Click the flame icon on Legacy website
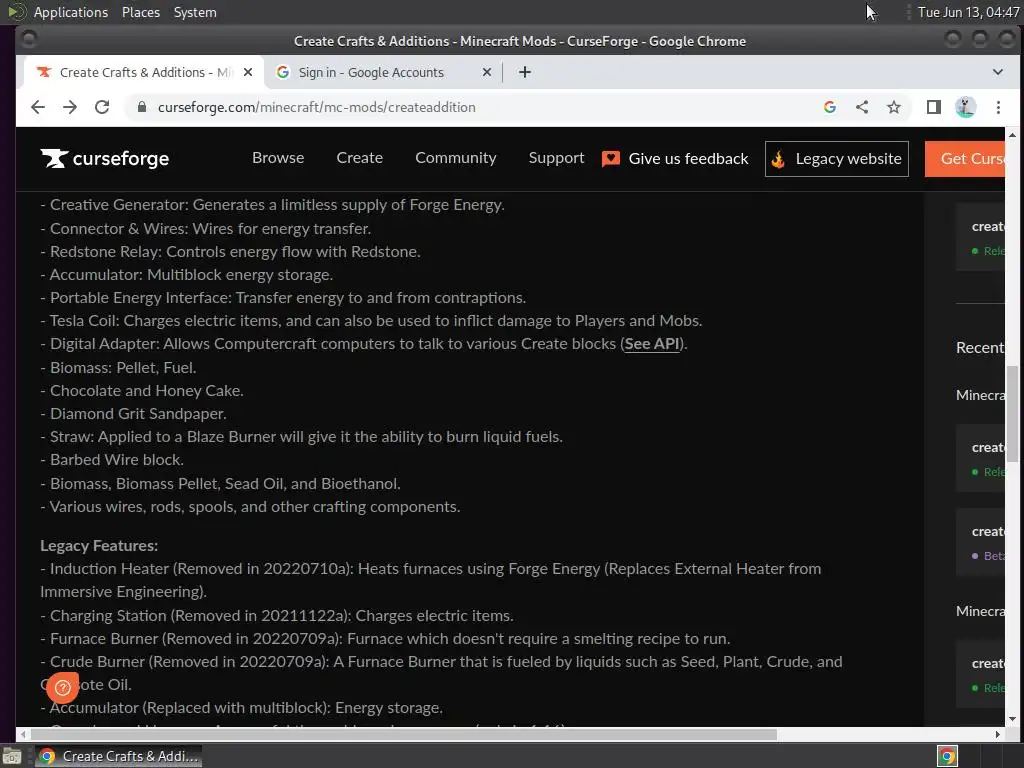 [778, 159]
